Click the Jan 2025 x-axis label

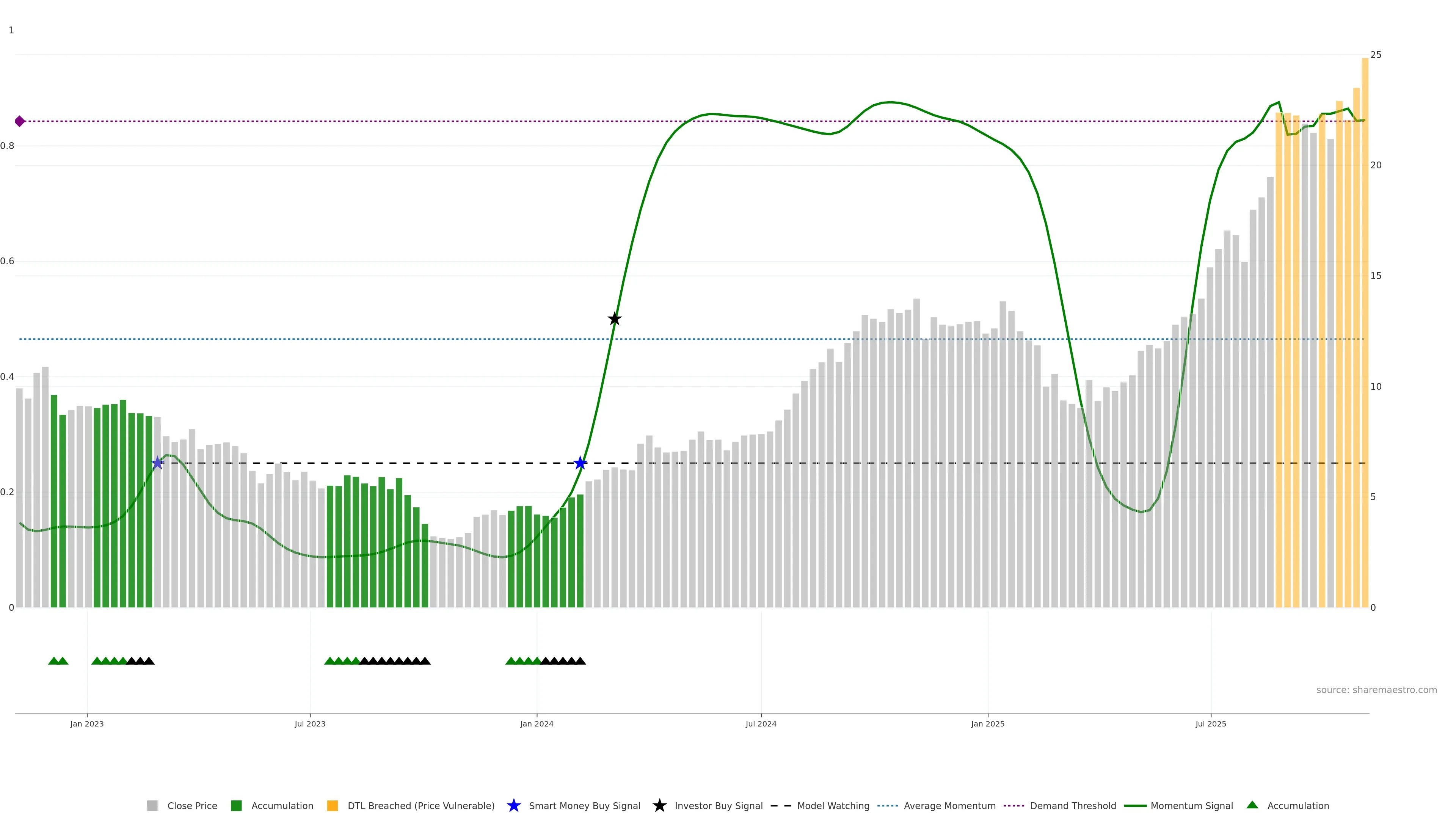(987, 723)
